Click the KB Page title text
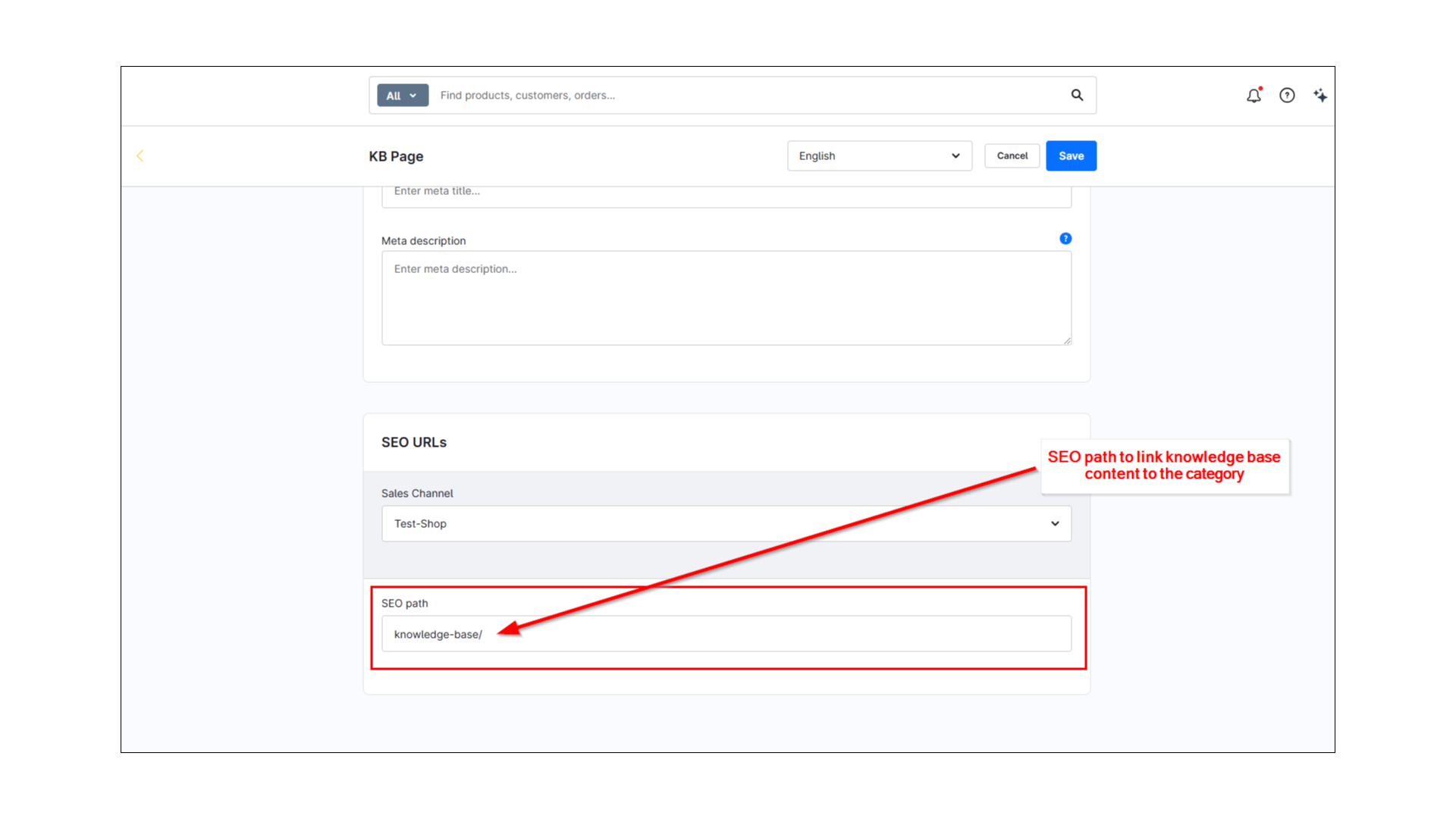Screen dimensions: 1456x819 [x=396, y=156]
